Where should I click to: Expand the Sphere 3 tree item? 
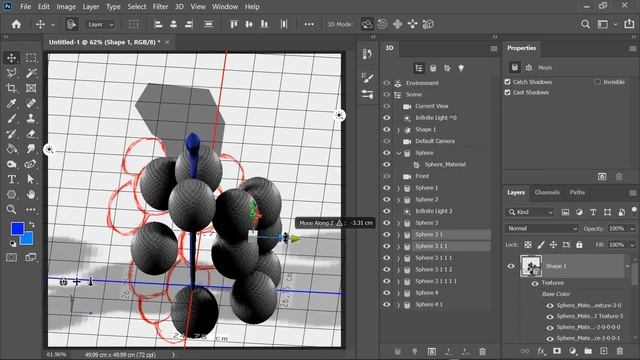coord(399,223)
